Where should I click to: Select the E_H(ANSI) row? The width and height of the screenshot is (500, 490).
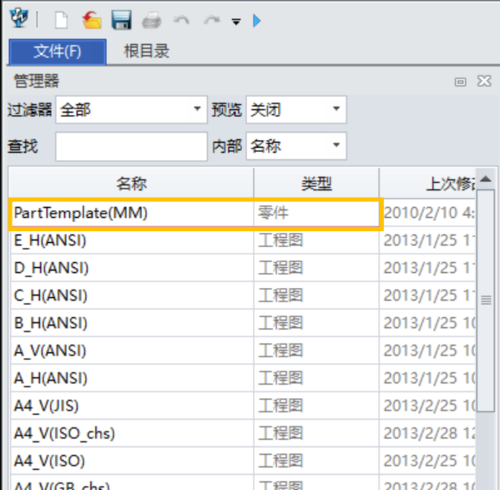pyautogui.click(x=242, y=240)
